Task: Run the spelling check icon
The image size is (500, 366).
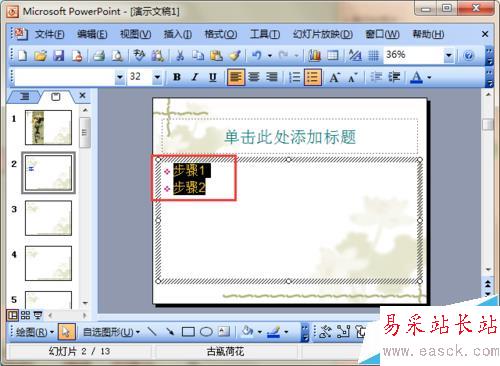Action: click(x=139, y=56)
